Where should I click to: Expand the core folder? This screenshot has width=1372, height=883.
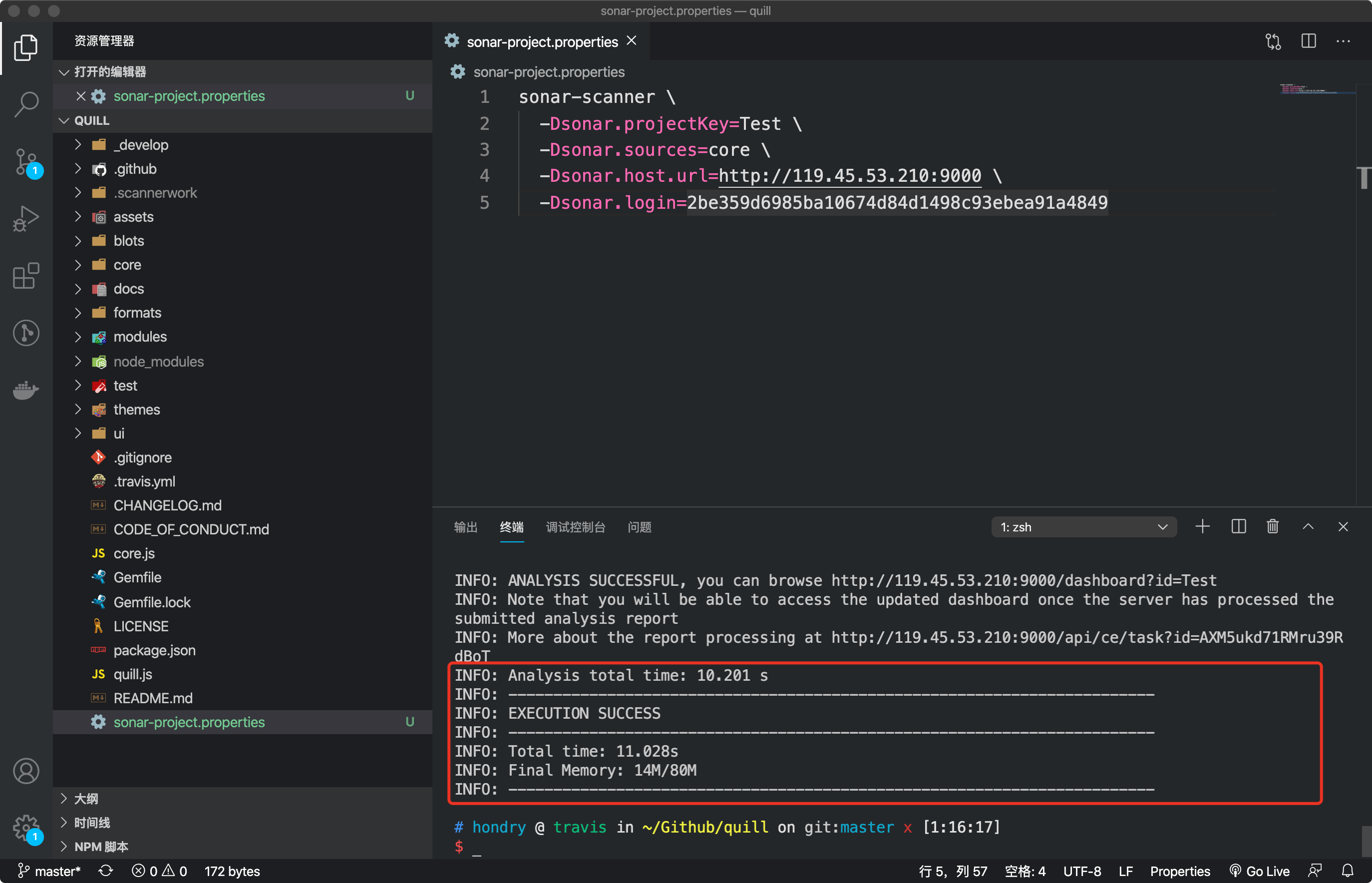[x=127, y=265]
